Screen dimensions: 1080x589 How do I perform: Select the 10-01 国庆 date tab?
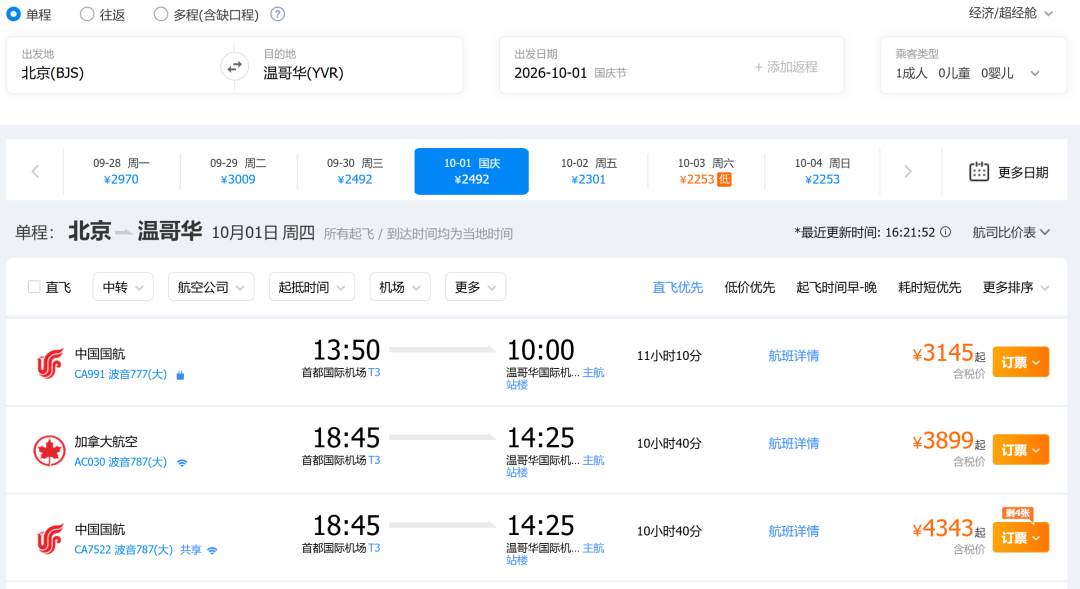click(472, 172)
